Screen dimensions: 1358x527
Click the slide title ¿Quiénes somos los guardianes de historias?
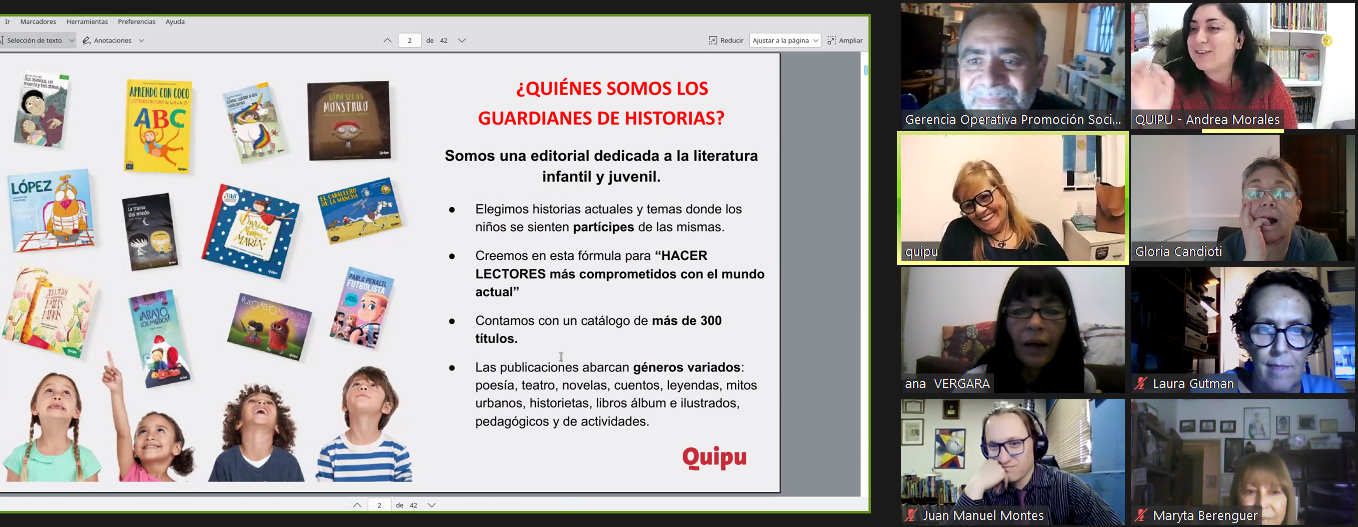[x=601, y=103]
